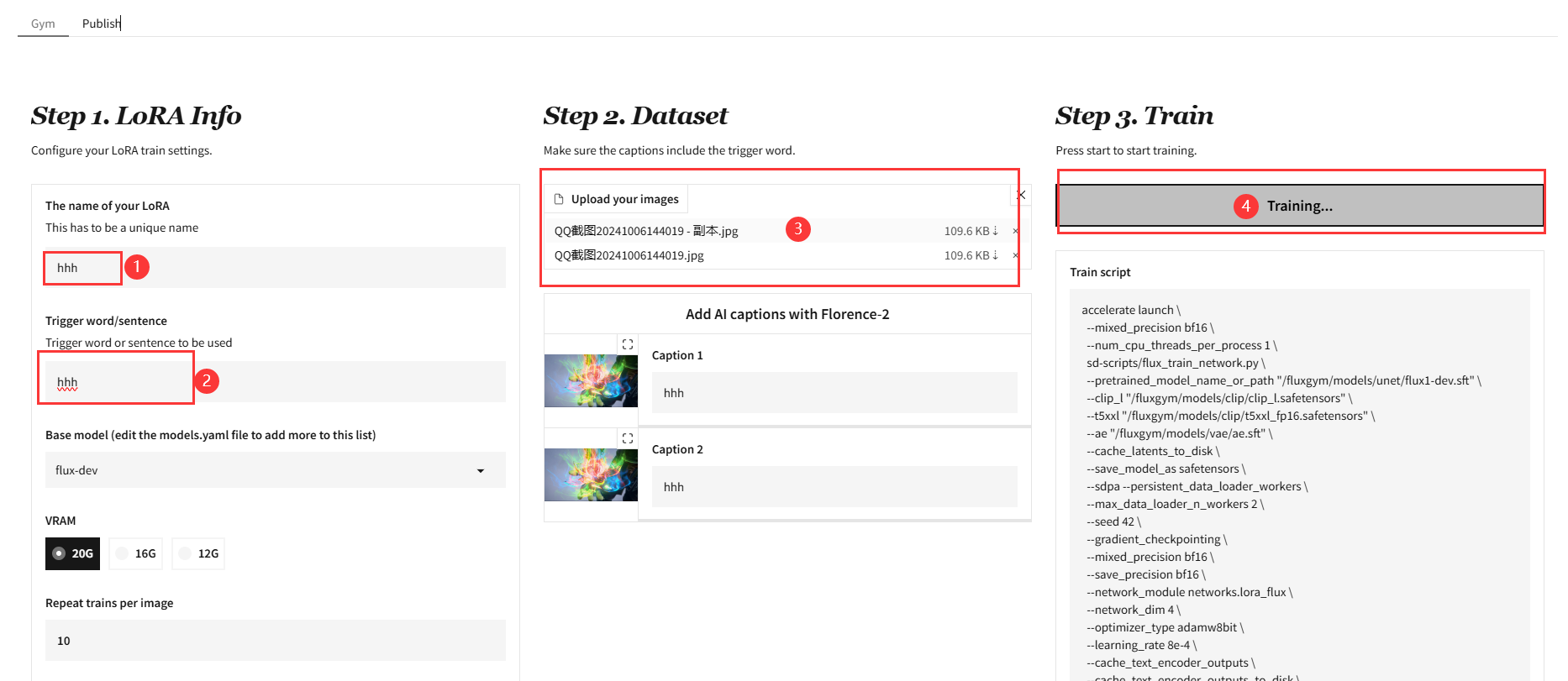Expand the Caption 1 image to fullscreen
1568x681 pixels.
point(627,344)
